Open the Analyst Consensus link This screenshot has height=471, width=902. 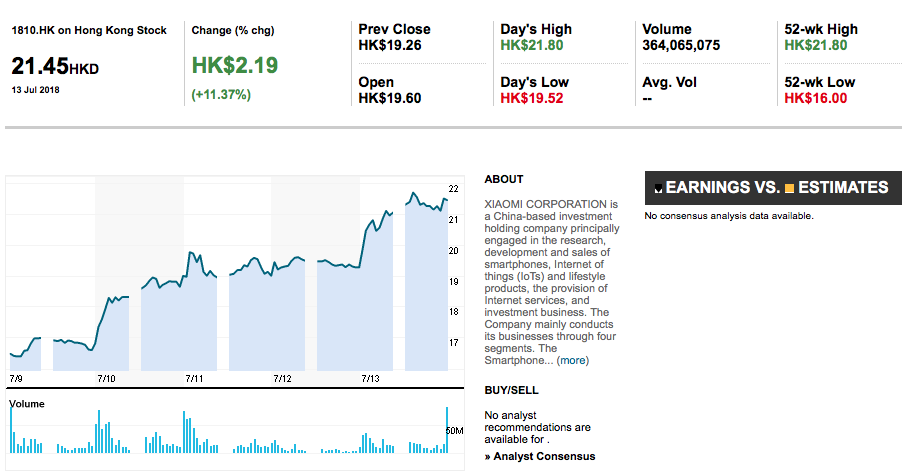[x=539, y=456]
